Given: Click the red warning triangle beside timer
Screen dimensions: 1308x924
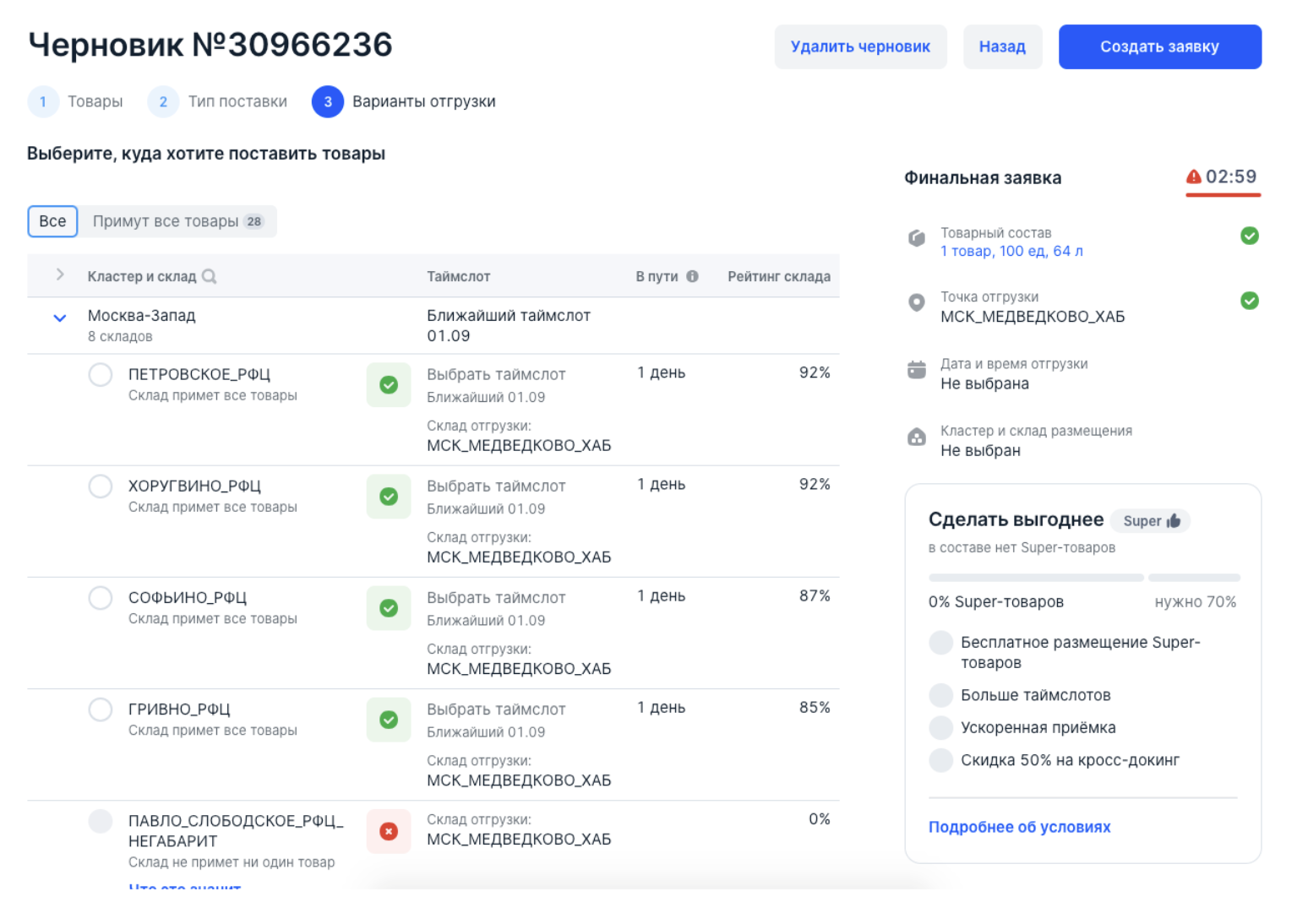Looking at the screenshot, I should tap(1193, 177).
